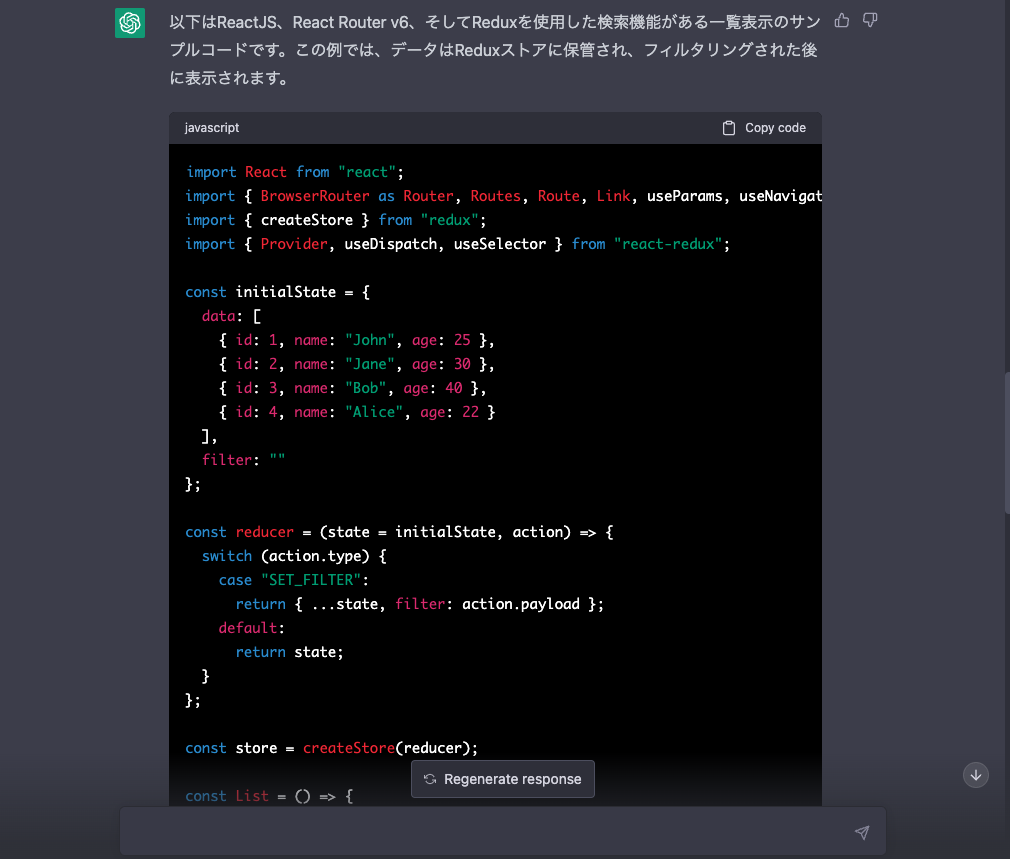
Task: Click the clipboard icon beside Copy code
Action: 729,127
